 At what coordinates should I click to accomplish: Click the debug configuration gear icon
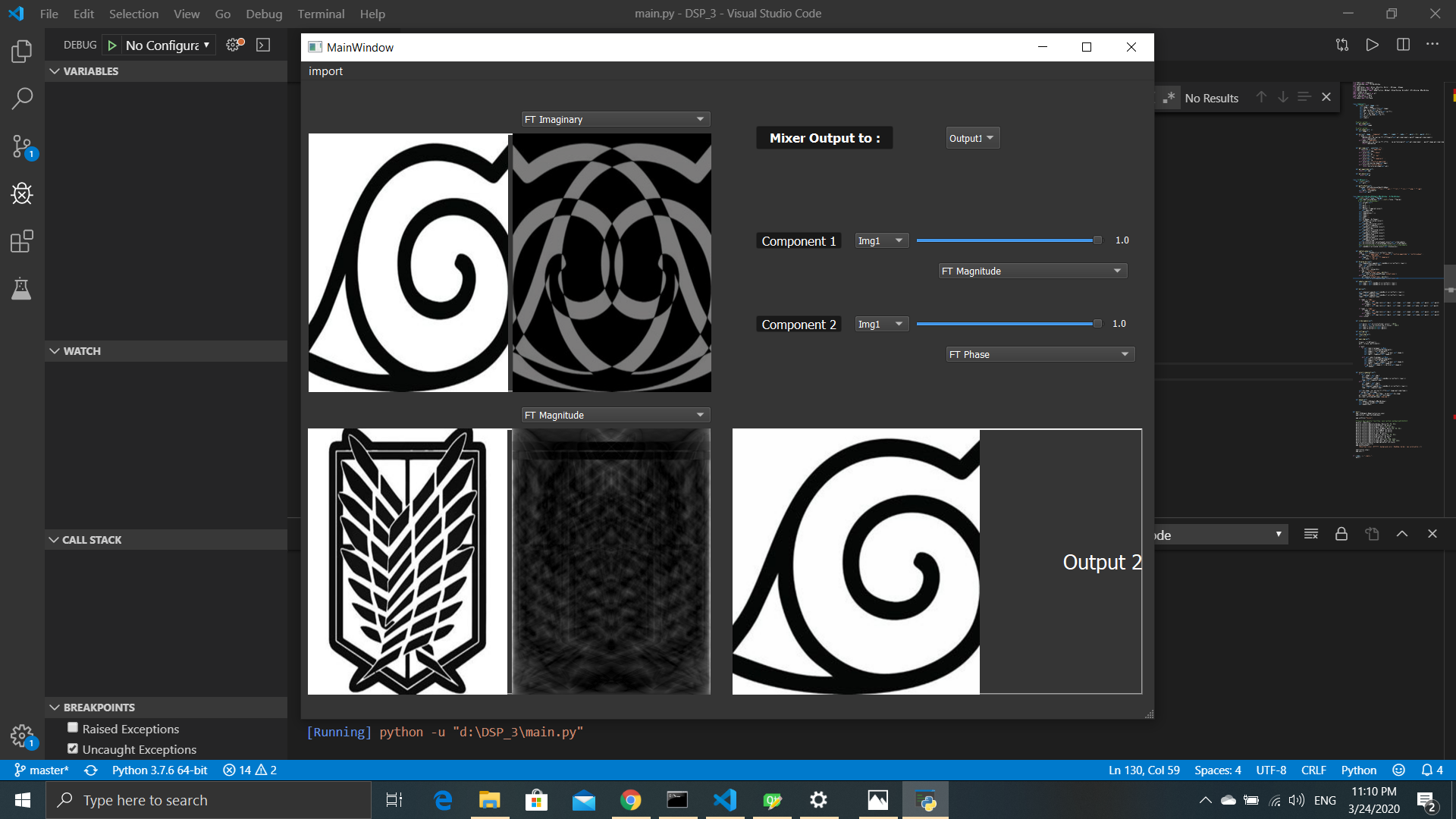pyautogui.click(x=234, y=45)
